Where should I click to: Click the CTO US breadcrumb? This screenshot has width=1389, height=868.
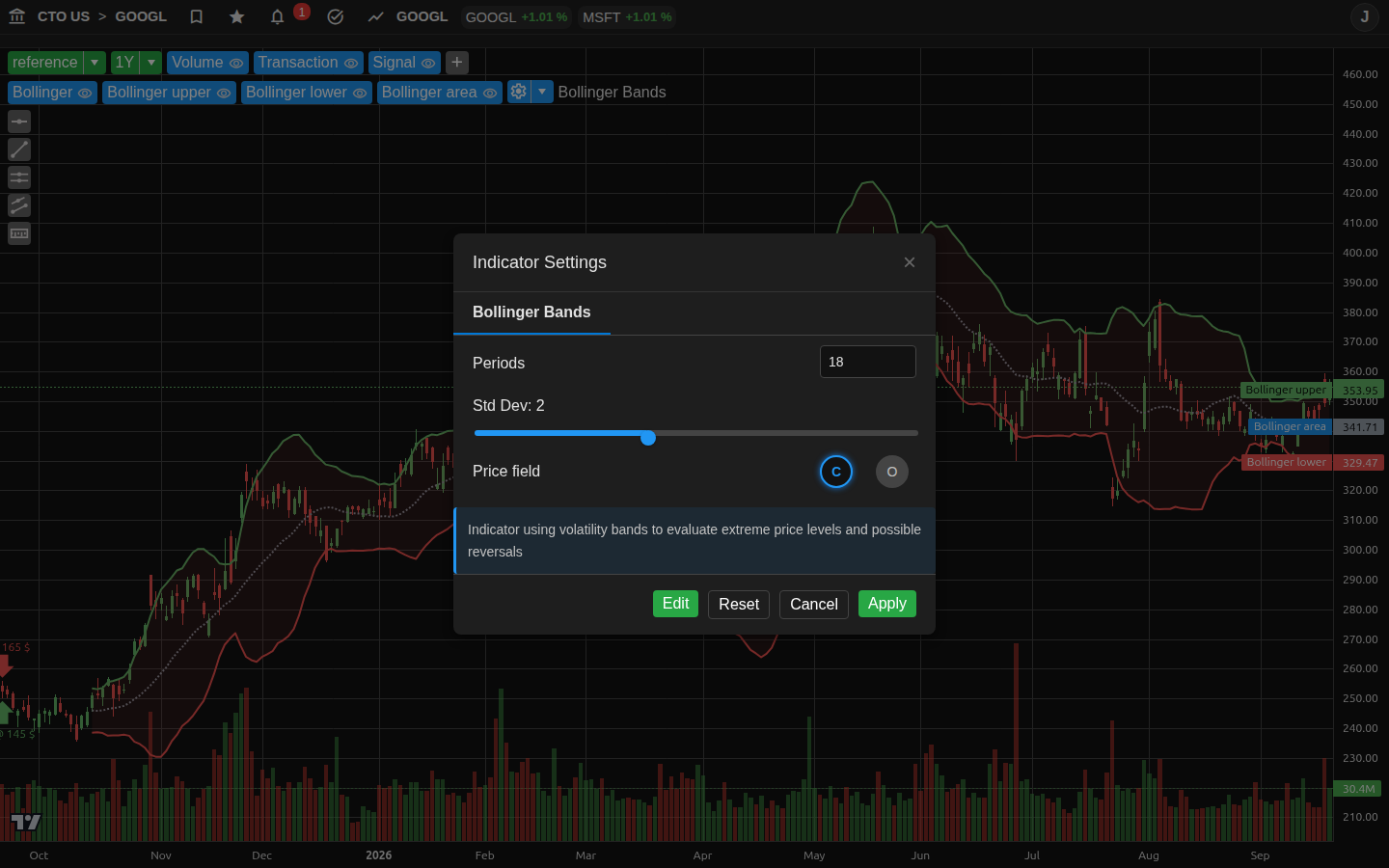click(64, 16)
